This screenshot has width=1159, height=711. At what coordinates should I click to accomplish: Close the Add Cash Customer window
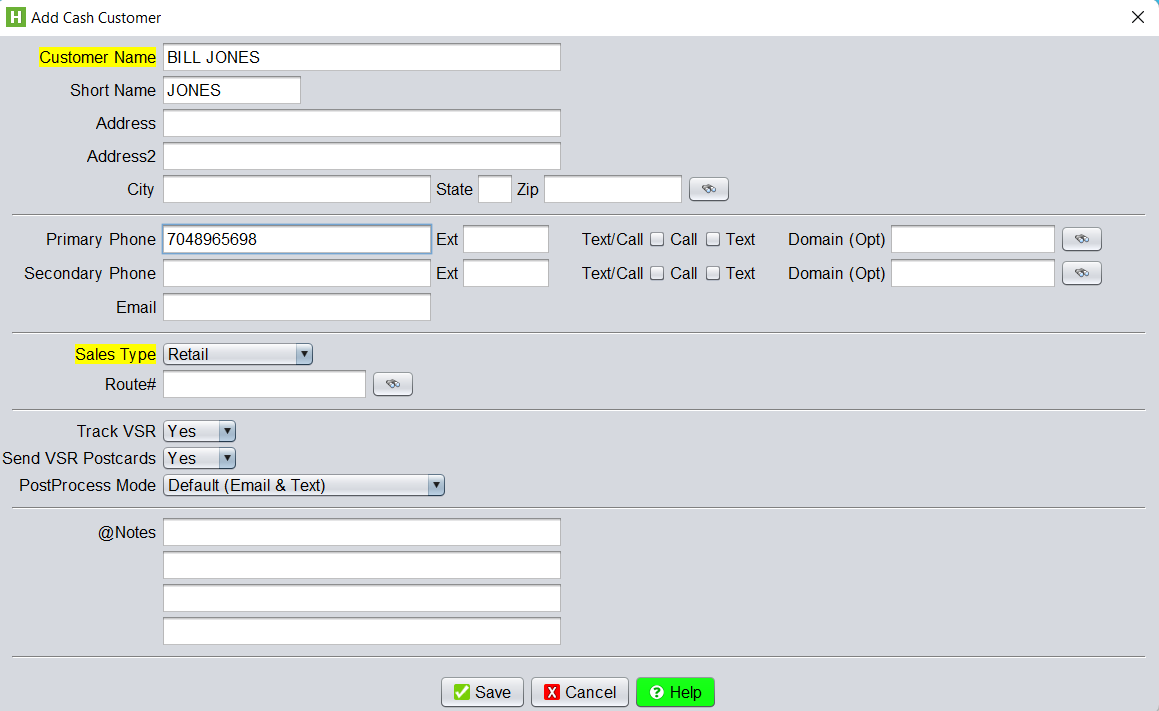point(1137,17)
